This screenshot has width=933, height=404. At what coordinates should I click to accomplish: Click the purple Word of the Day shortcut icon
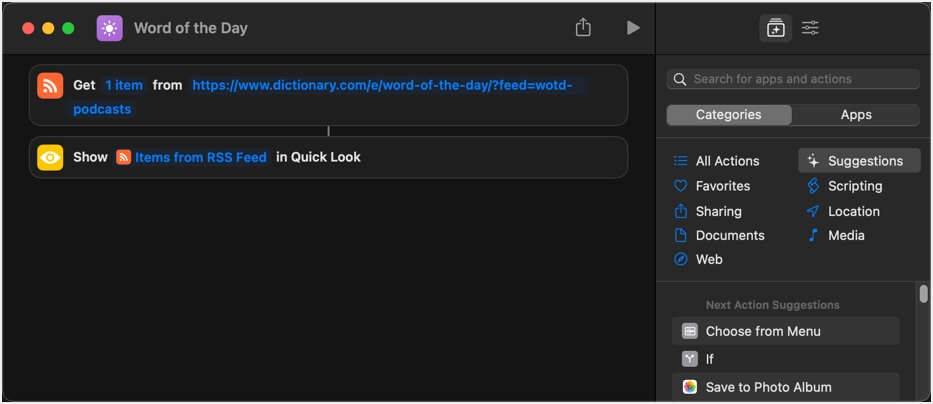pos(110,28)
